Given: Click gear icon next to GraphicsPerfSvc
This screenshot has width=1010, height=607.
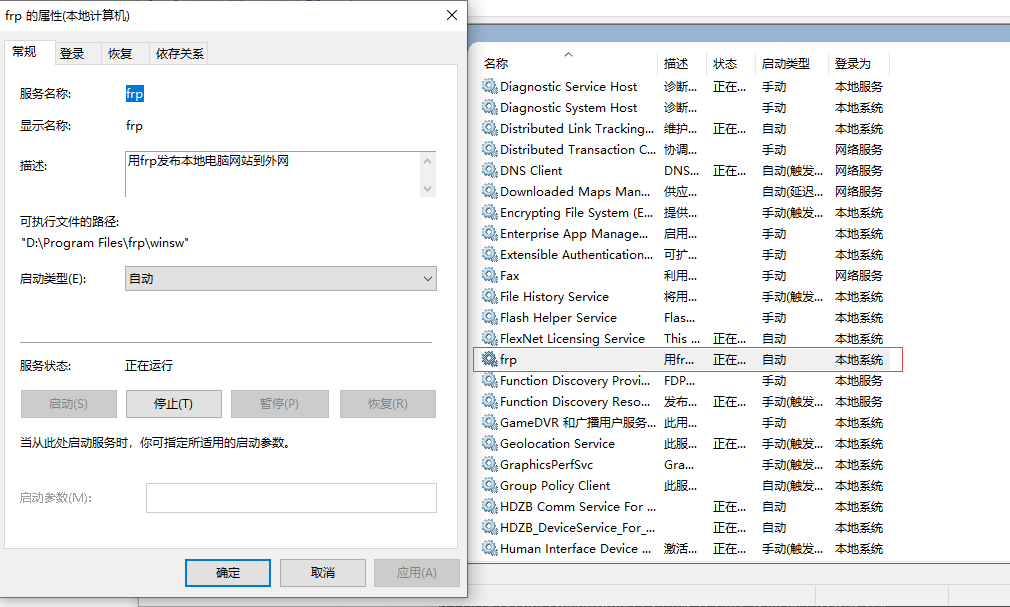Looking at the screenshot, I should 489,465.
